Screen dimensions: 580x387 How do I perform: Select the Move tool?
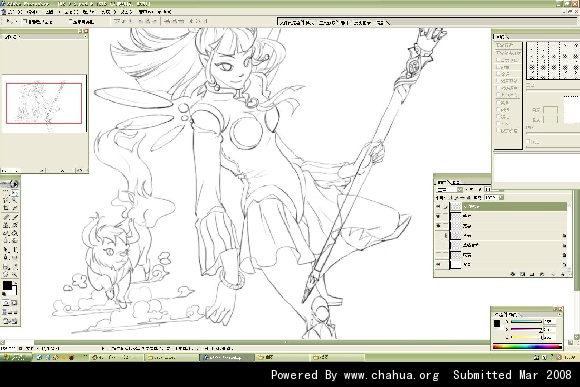click(15, 193)
